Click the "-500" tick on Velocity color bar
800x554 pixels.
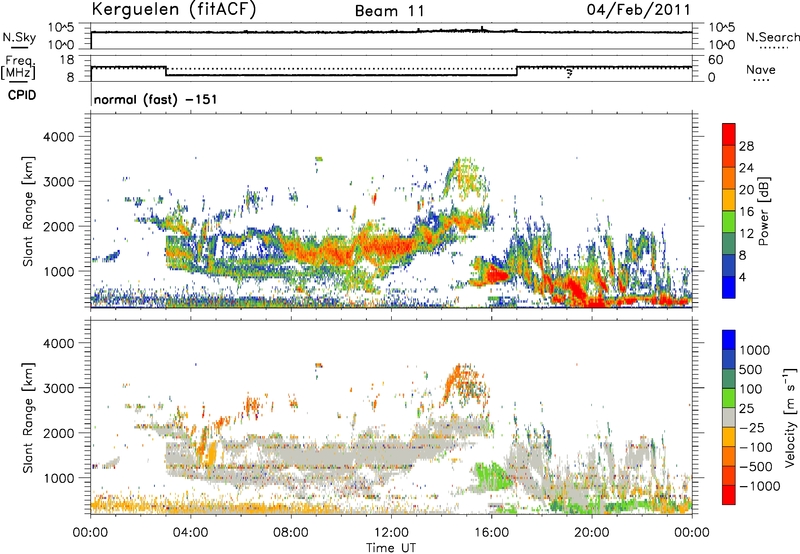coord(756,466)
